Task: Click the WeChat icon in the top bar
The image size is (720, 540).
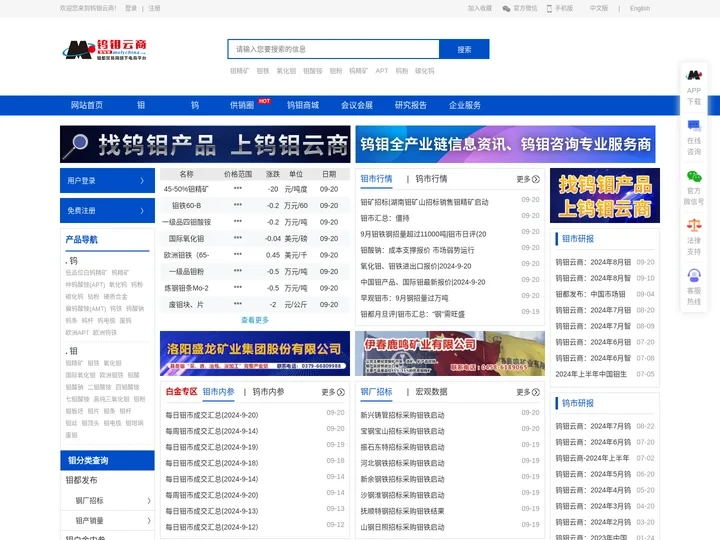Action: point(506,8)
